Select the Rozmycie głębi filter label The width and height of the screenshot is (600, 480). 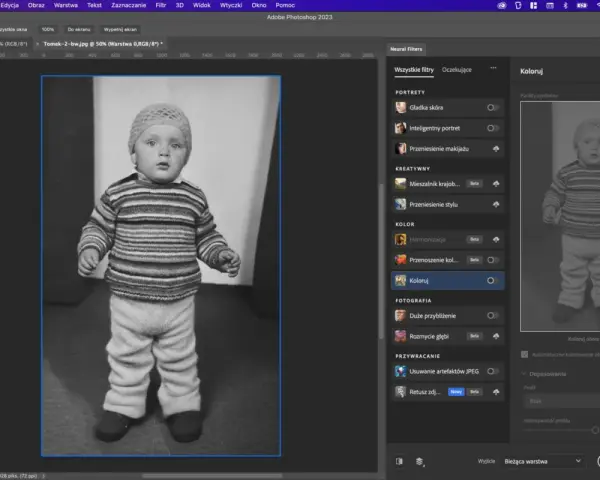pos(429,336)
